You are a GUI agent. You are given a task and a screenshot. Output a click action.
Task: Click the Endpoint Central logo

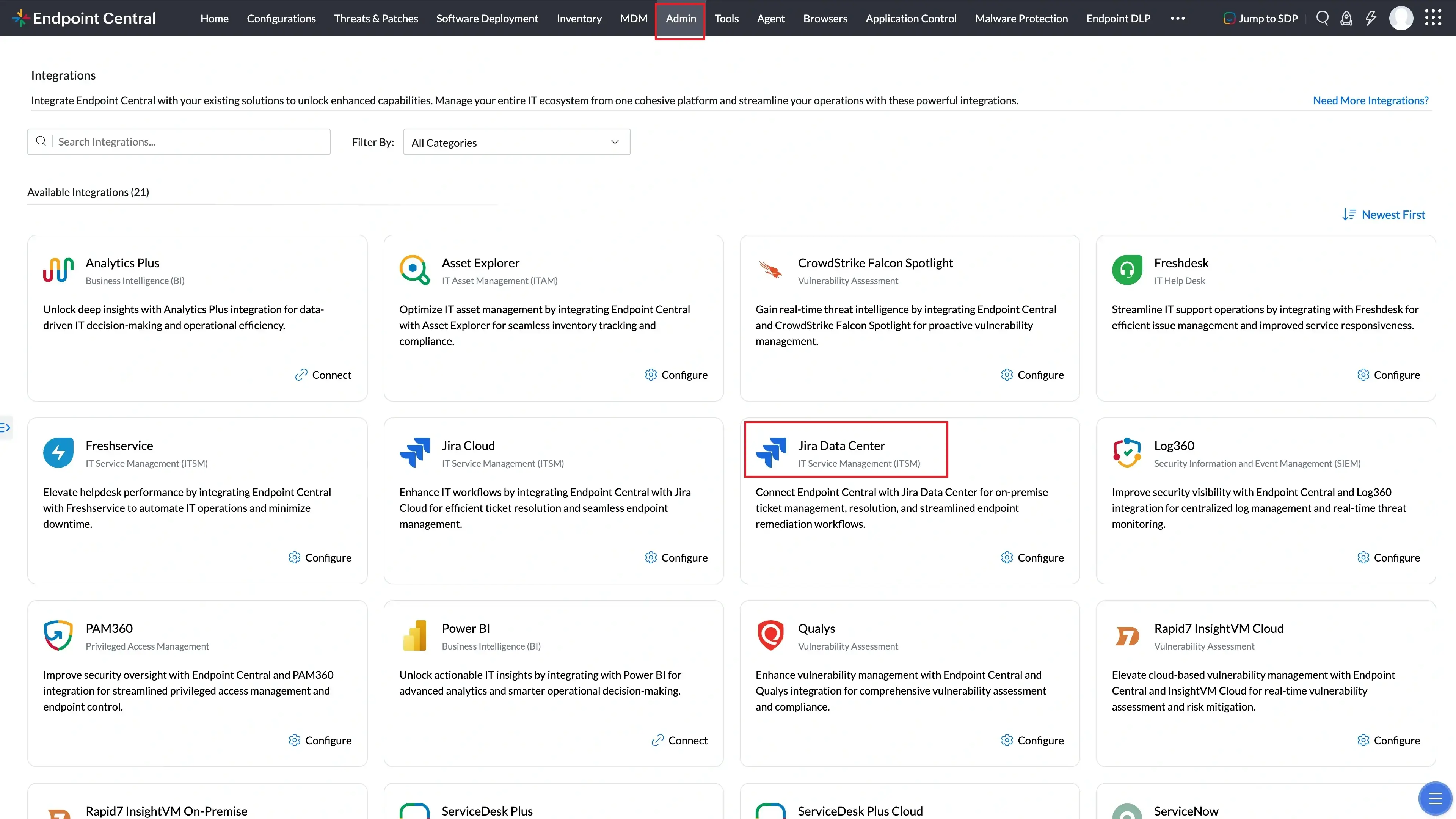pyautogui.click(x=84, y=18)
